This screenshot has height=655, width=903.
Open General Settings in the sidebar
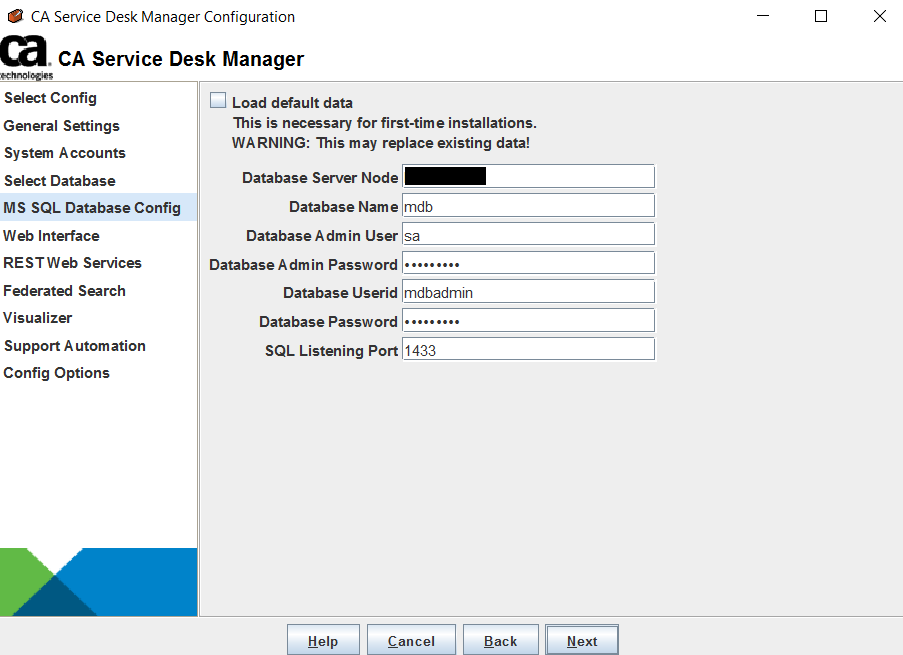(62, 126)
